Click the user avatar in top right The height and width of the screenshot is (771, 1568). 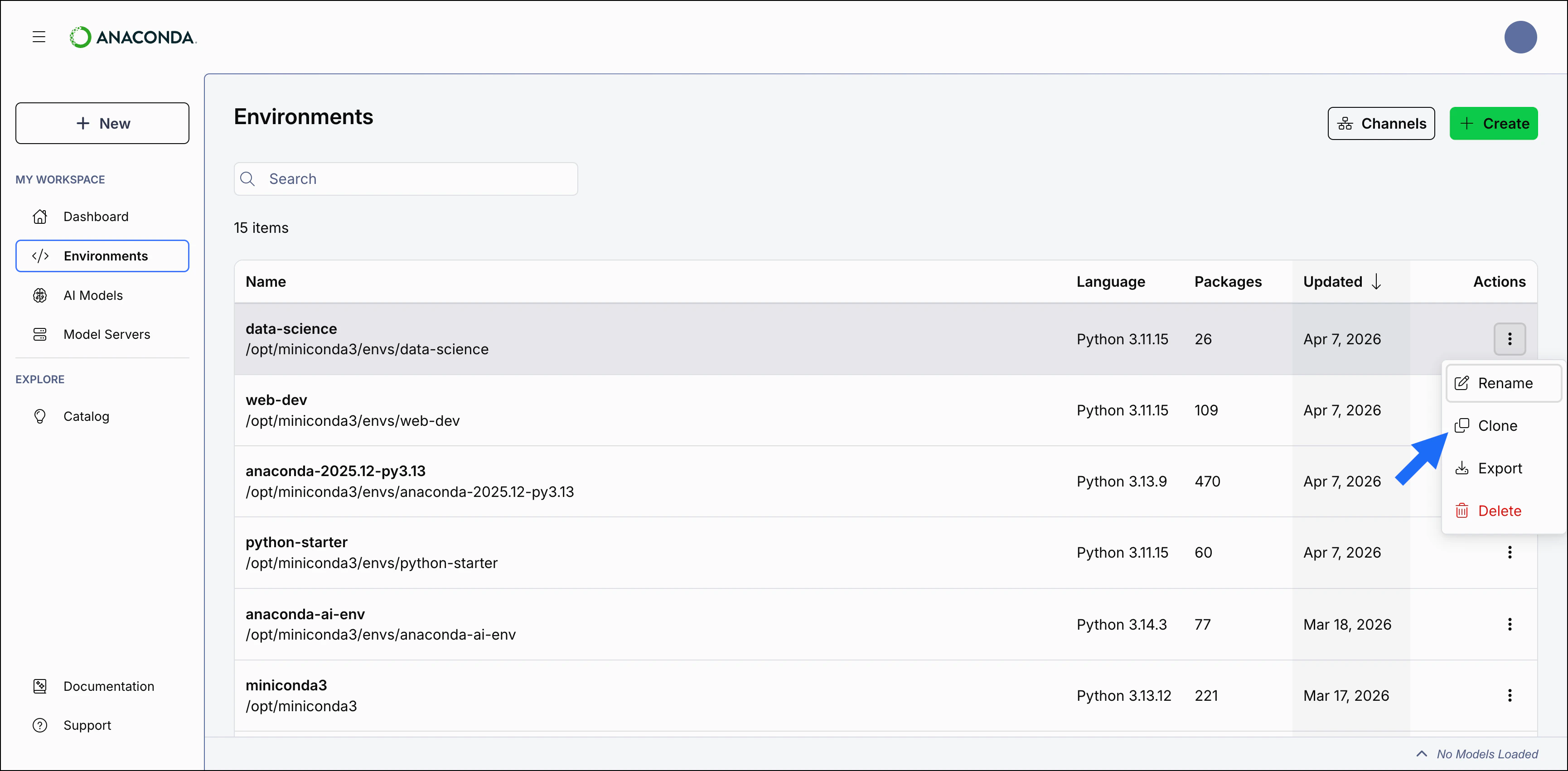[1520, 37]
